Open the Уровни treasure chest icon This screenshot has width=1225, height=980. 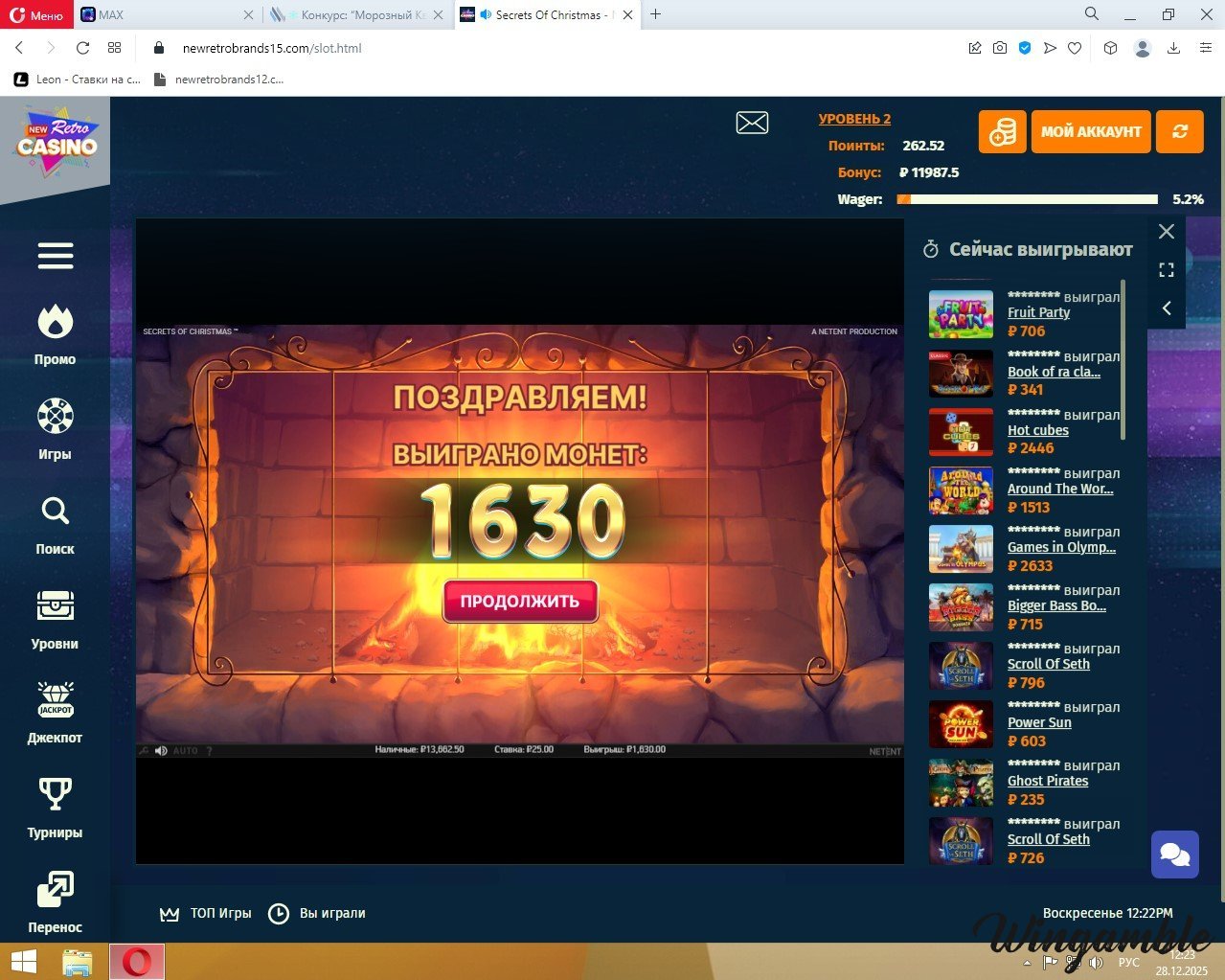[x=55, y=606]
